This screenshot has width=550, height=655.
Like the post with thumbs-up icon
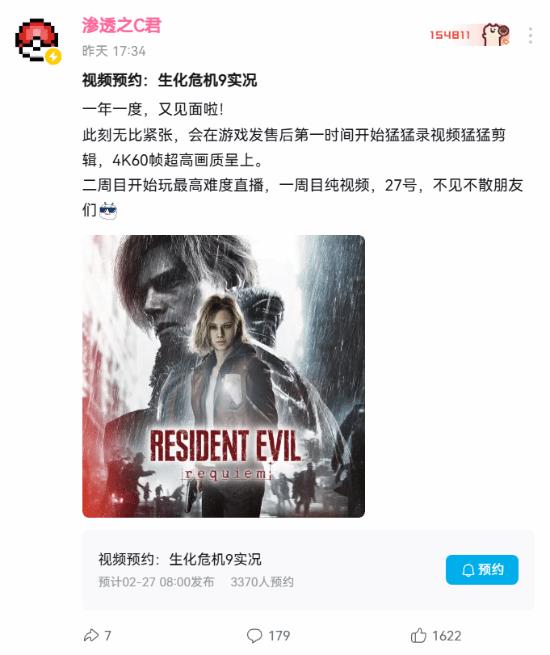coord(418,635)
